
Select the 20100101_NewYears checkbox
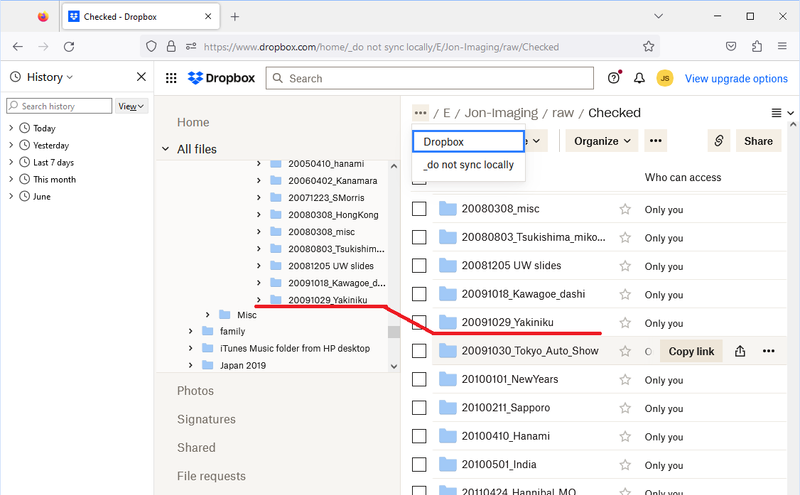pos(419,379)
